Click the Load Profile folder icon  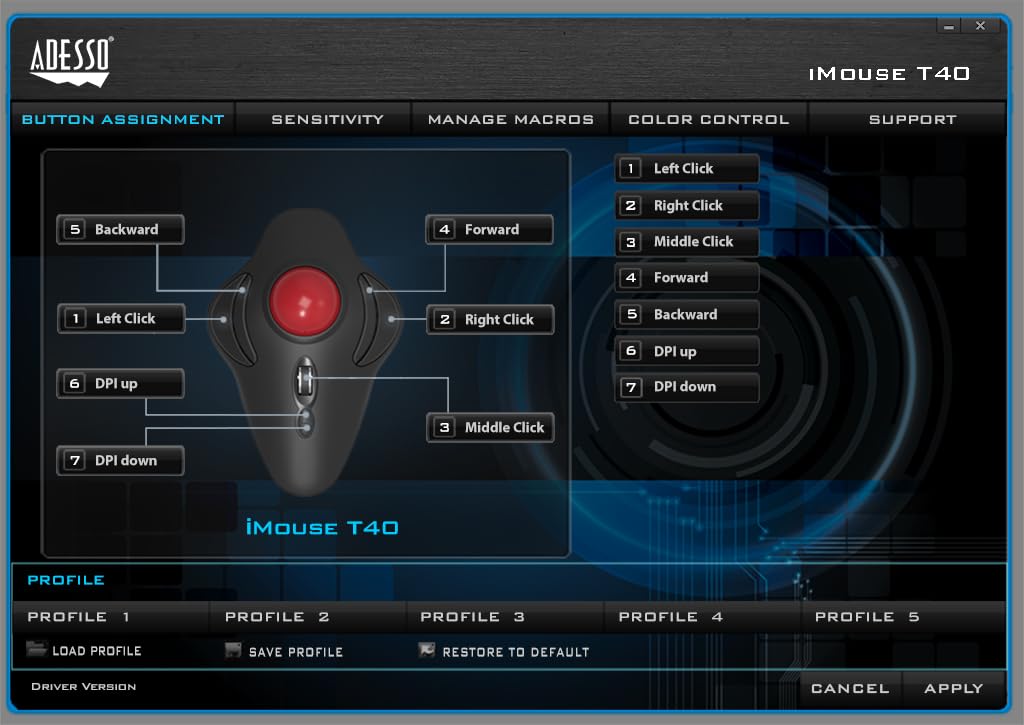[x=37, y=650]
